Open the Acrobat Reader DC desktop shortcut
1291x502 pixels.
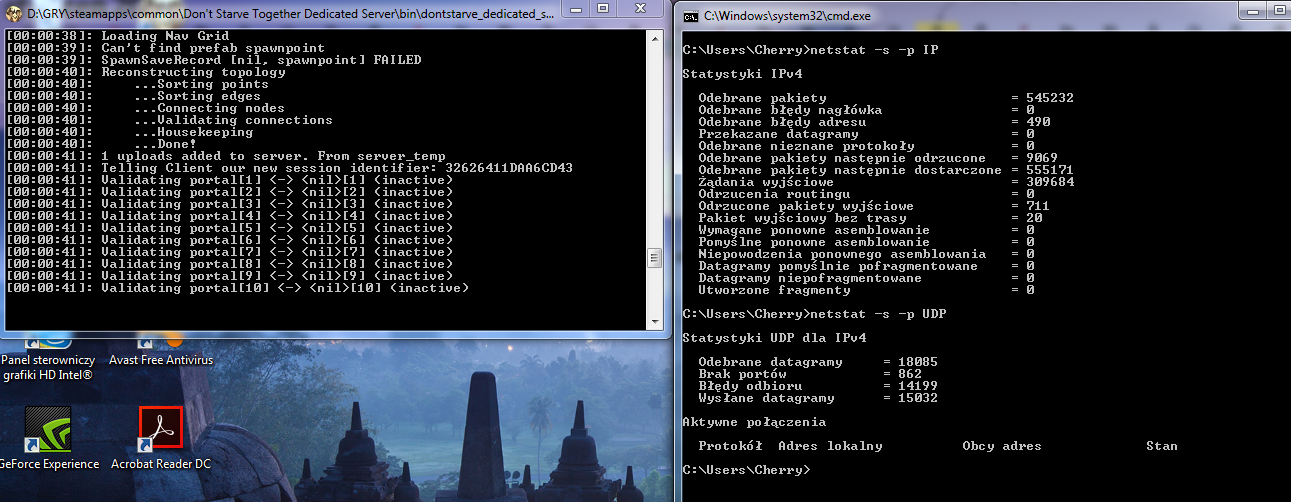(160, 431)
